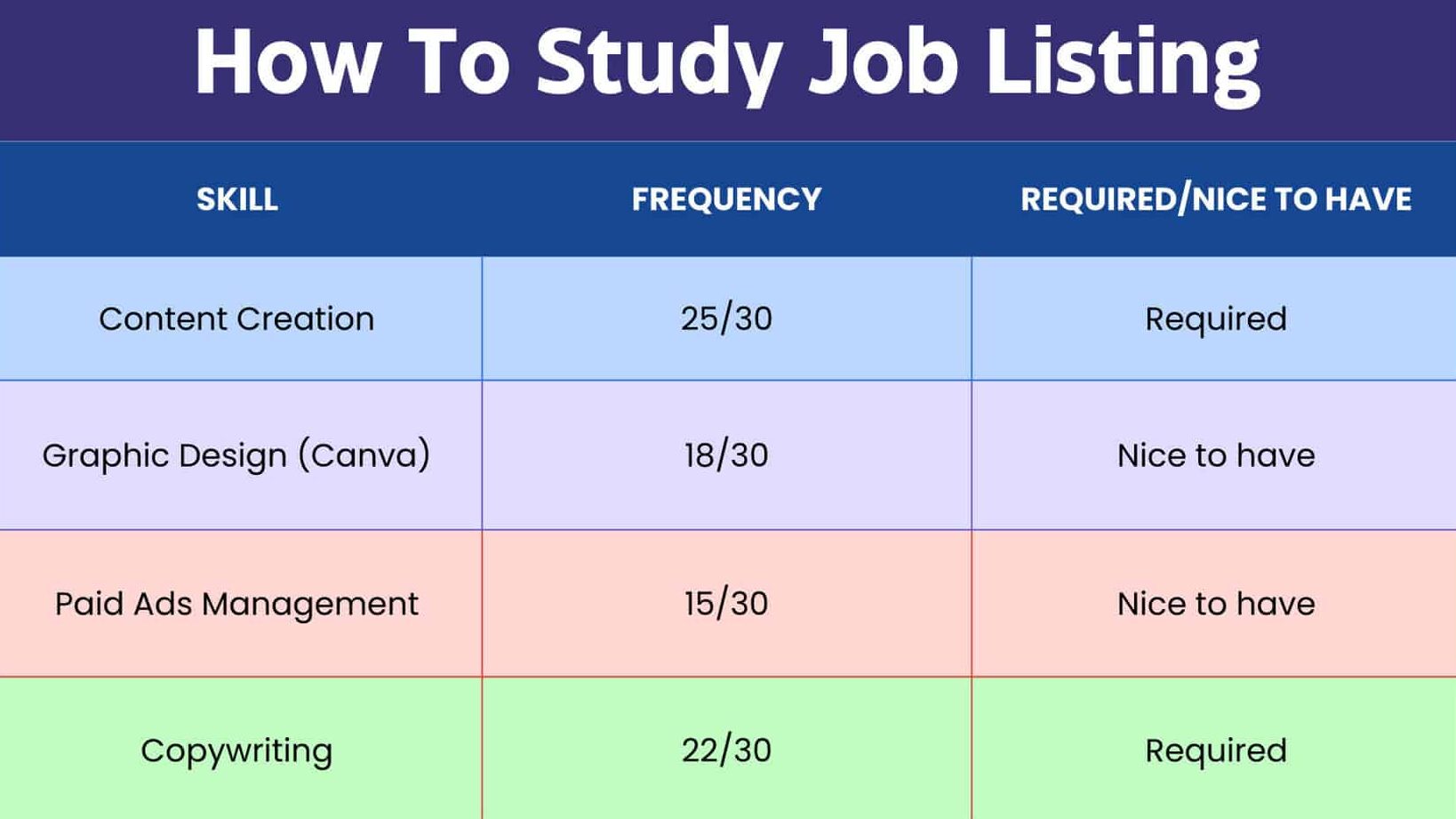Select the FREQUENCY column header
Screen dimensions: 1456x819
click(x=726, y=199)
